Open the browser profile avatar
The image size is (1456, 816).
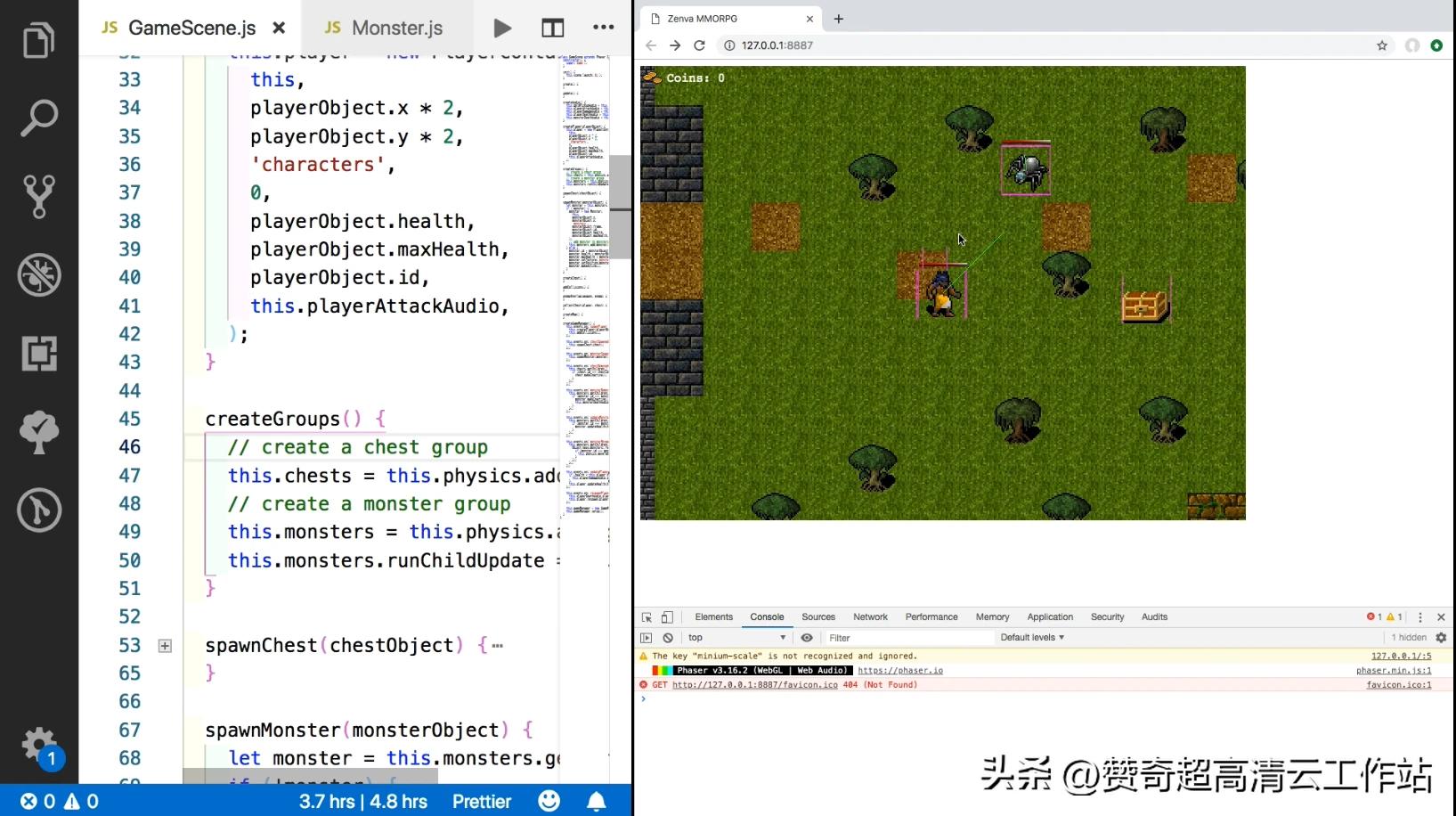(x=1412, y=45)
